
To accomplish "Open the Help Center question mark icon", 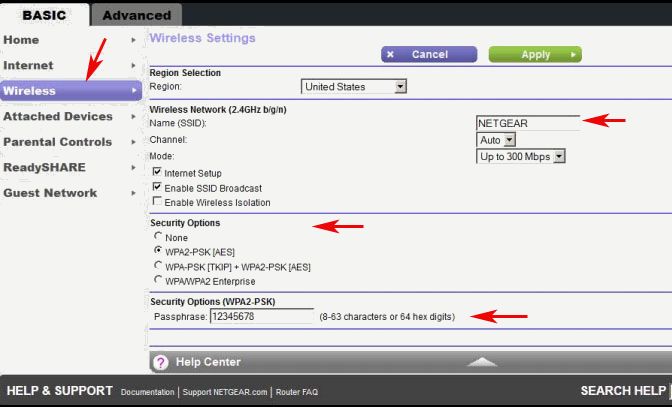I will 161,362.
